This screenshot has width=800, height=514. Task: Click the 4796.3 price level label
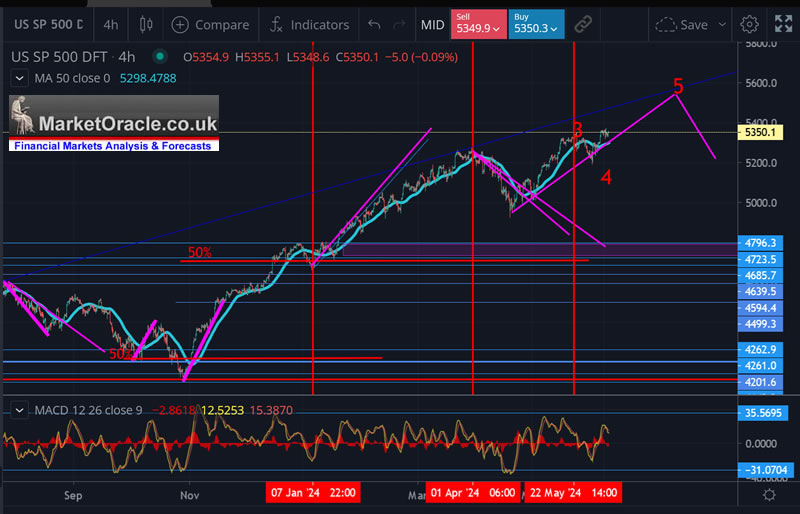click(760, 243)
